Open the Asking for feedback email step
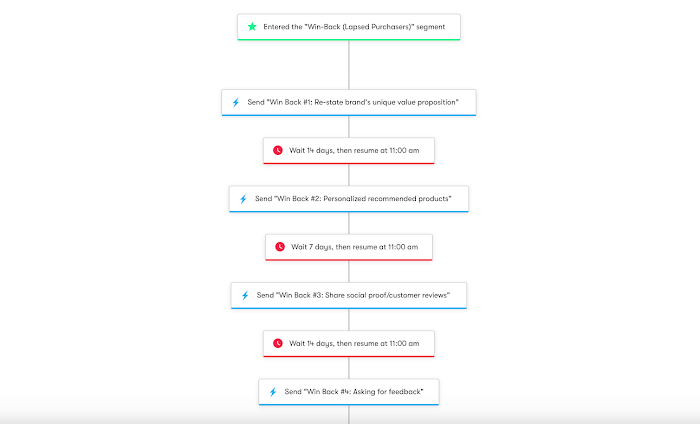The image size is (700, 424). pos(349,392)
